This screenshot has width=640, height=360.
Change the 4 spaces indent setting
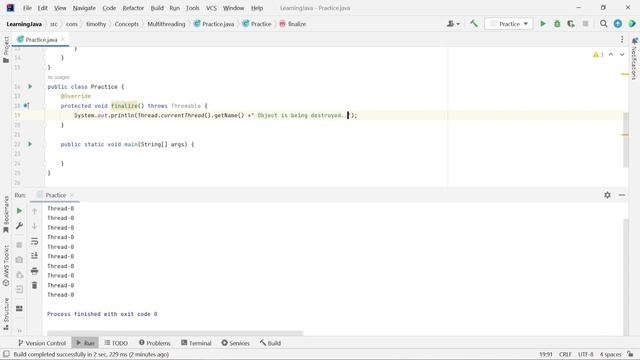[610, 354]
